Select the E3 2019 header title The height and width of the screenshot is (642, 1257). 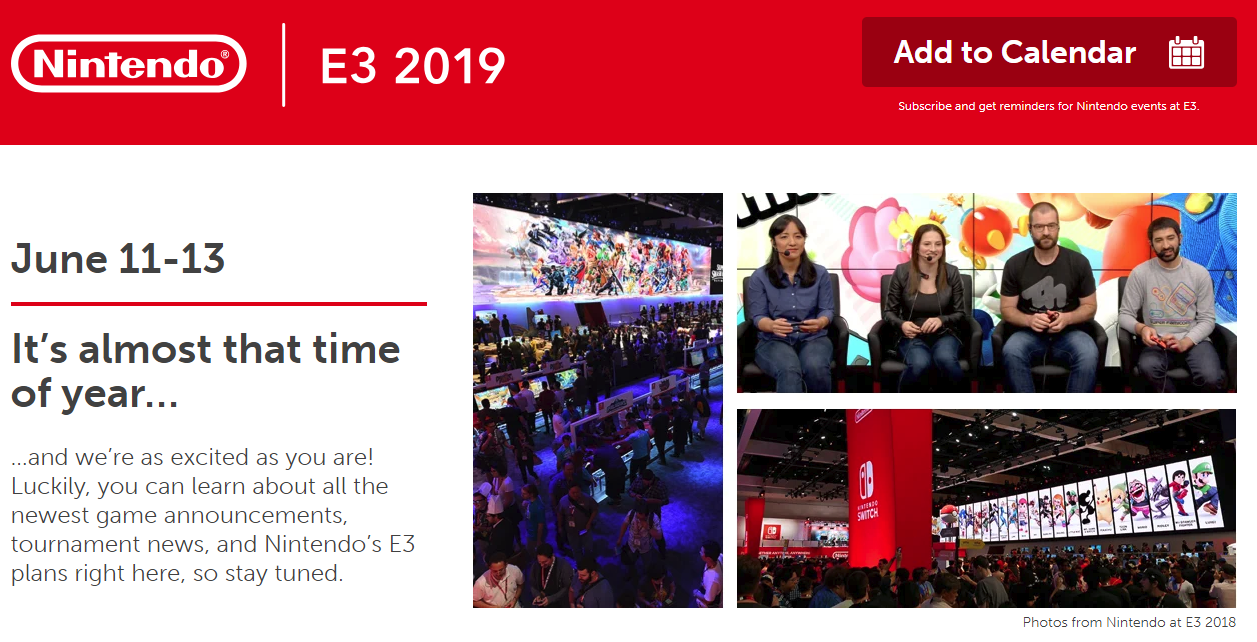point(412,66)
